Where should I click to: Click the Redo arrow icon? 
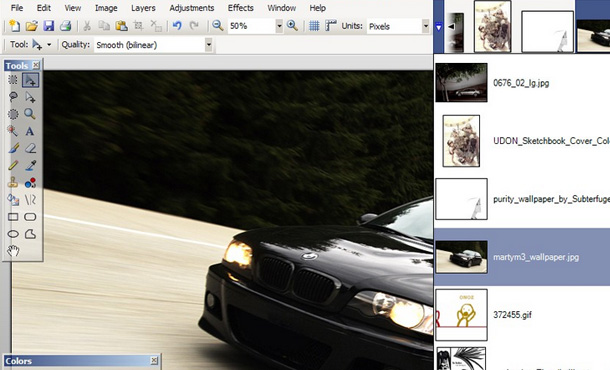194,26
